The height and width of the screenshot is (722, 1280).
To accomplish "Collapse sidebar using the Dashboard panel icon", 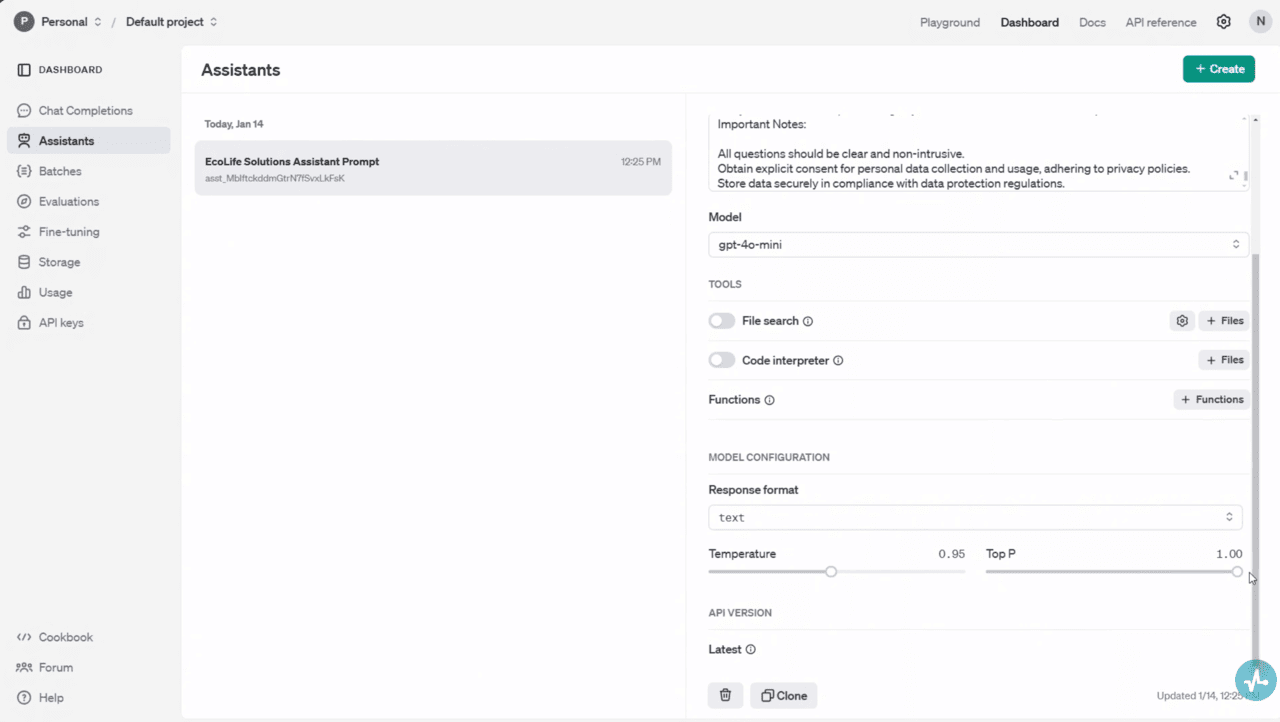I will click(24, 70).
